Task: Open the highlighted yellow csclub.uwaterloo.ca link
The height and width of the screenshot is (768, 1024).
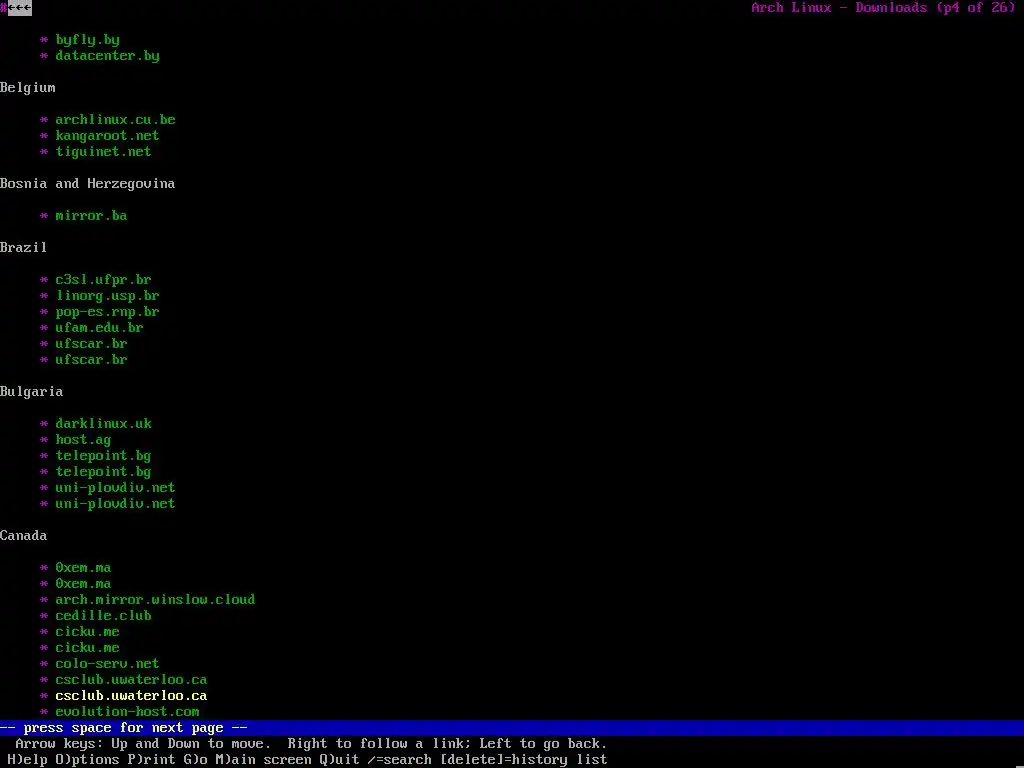Action: click(131, 696)
